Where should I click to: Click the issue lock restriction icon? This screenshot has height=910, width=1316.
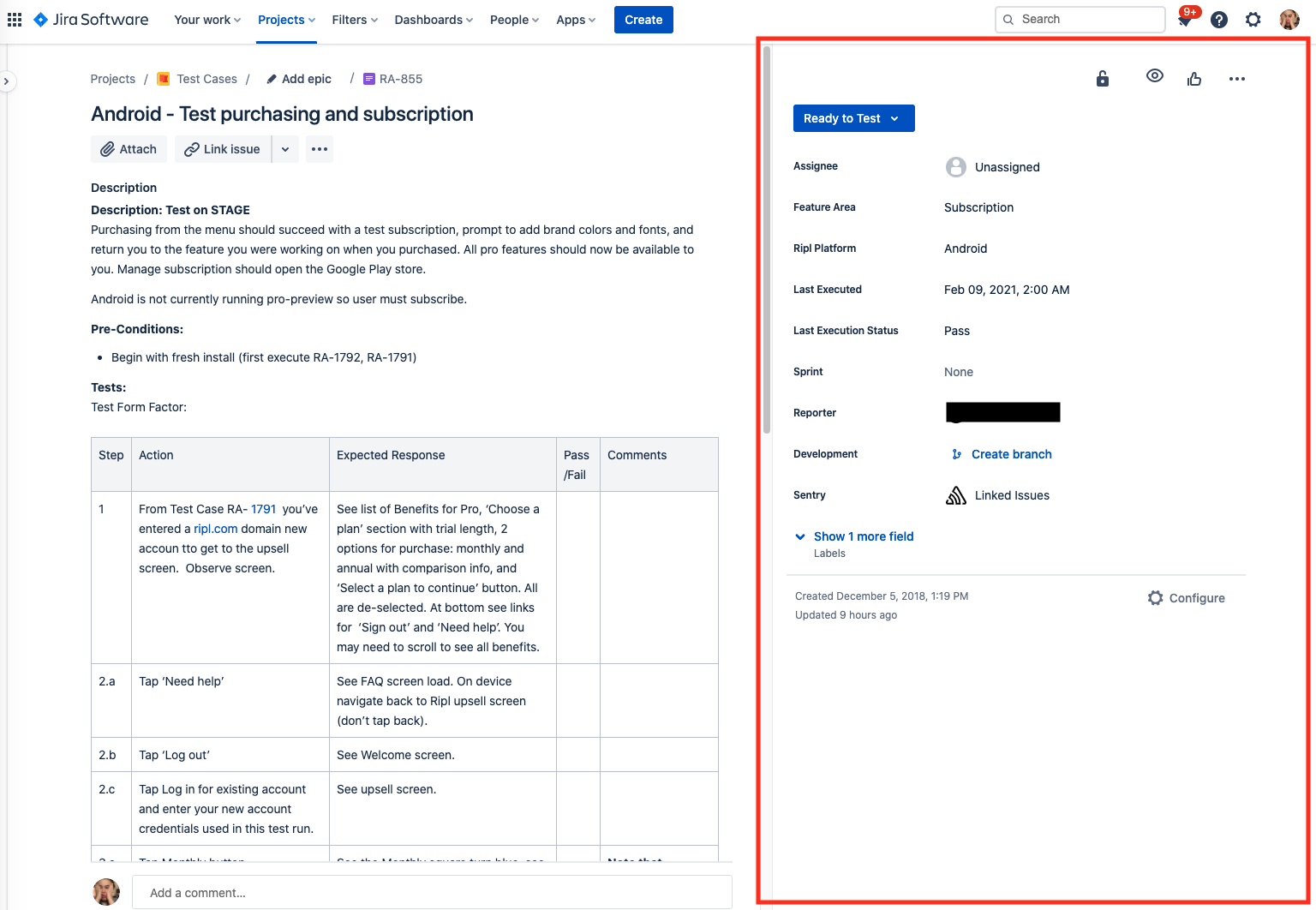1103,79
